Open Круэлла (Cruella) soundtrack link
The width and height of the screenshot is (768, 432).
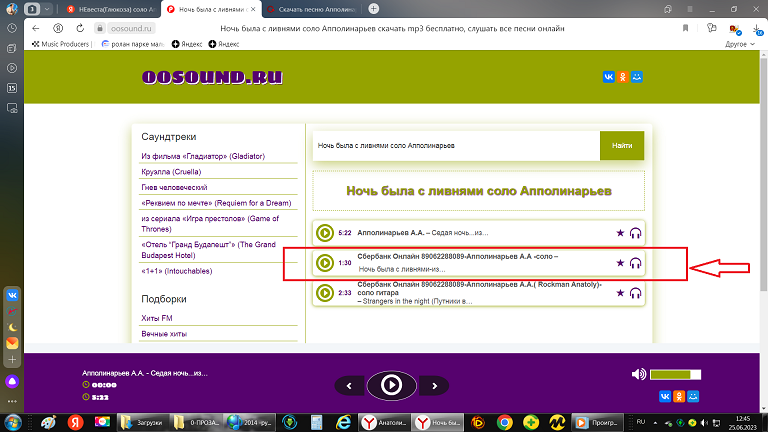point(171,172)
